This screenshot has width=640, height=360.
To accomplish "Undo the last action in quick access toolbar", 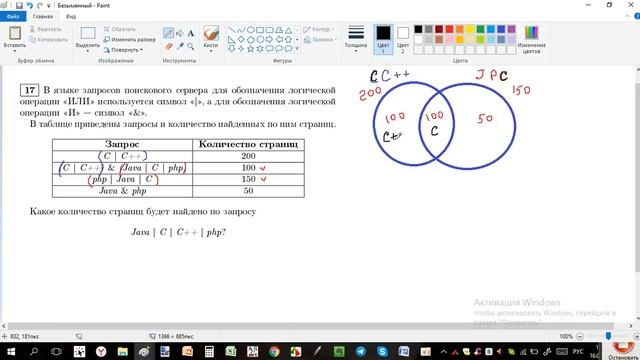I will (x=29, y=6).
